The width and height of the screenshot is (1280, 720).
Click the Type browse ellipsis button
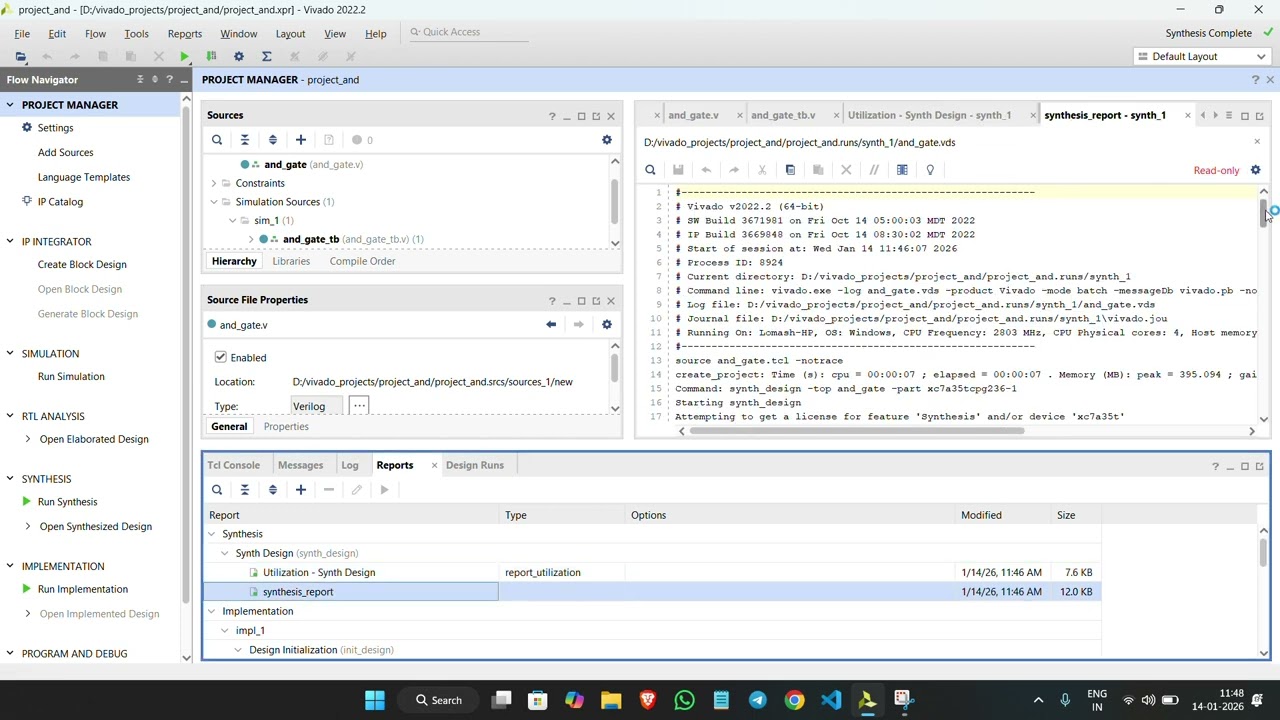[x=359, y=406]
